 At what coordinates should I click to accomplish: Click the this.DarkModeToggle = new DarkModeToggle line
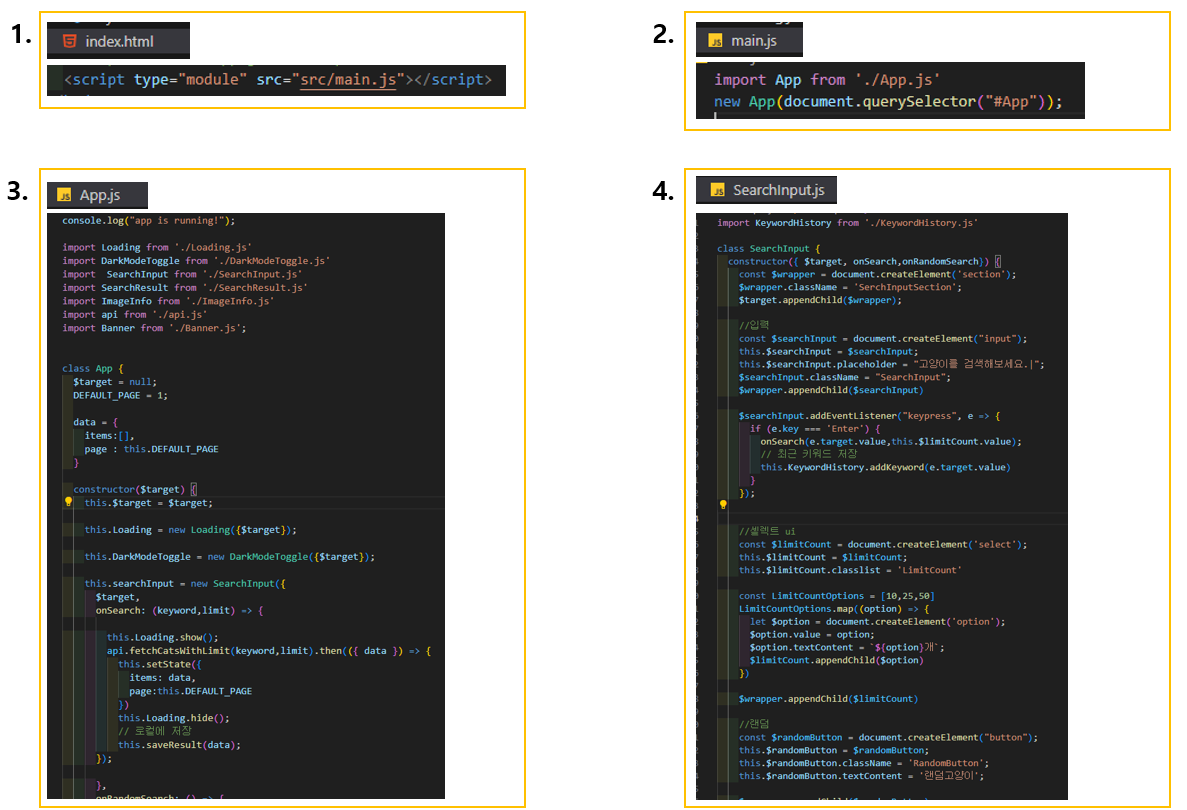229,557
